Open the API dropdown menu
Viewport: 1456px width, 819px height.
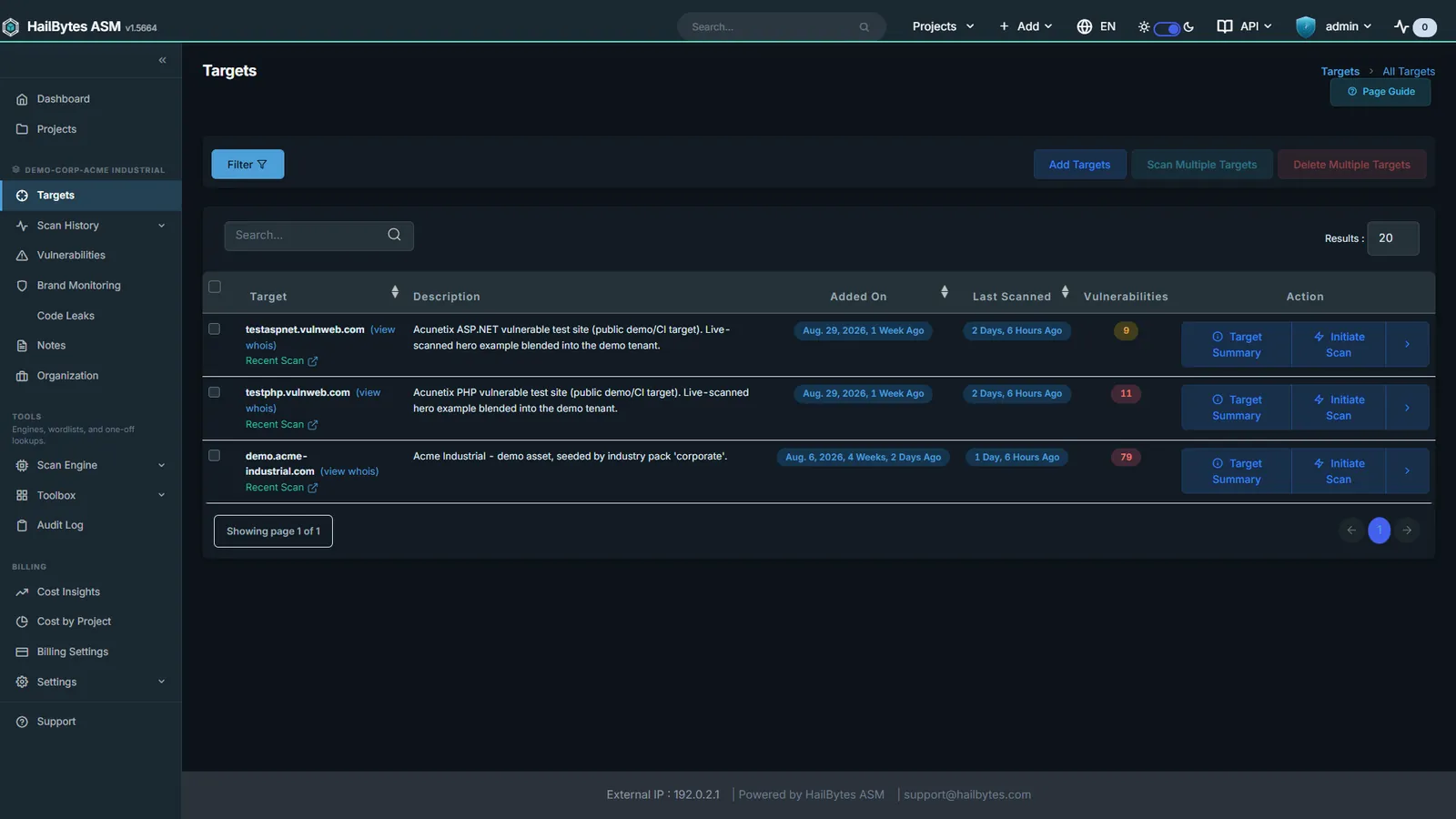[1244, 26]
